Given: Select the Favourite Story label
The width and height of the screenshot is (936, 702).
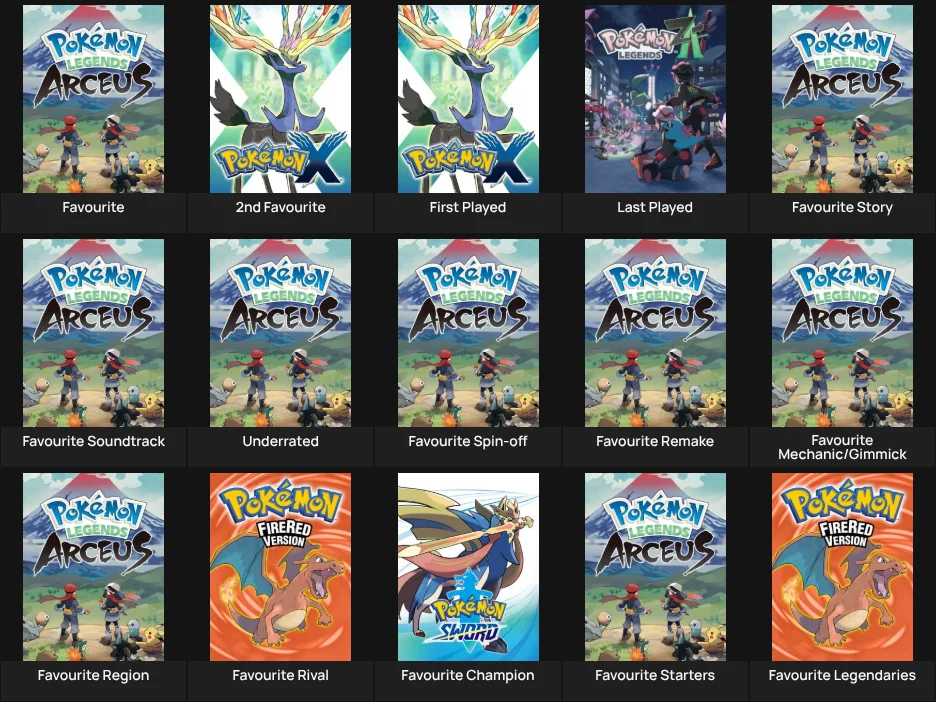Looking at the screenshot, I should coord(842,207).
